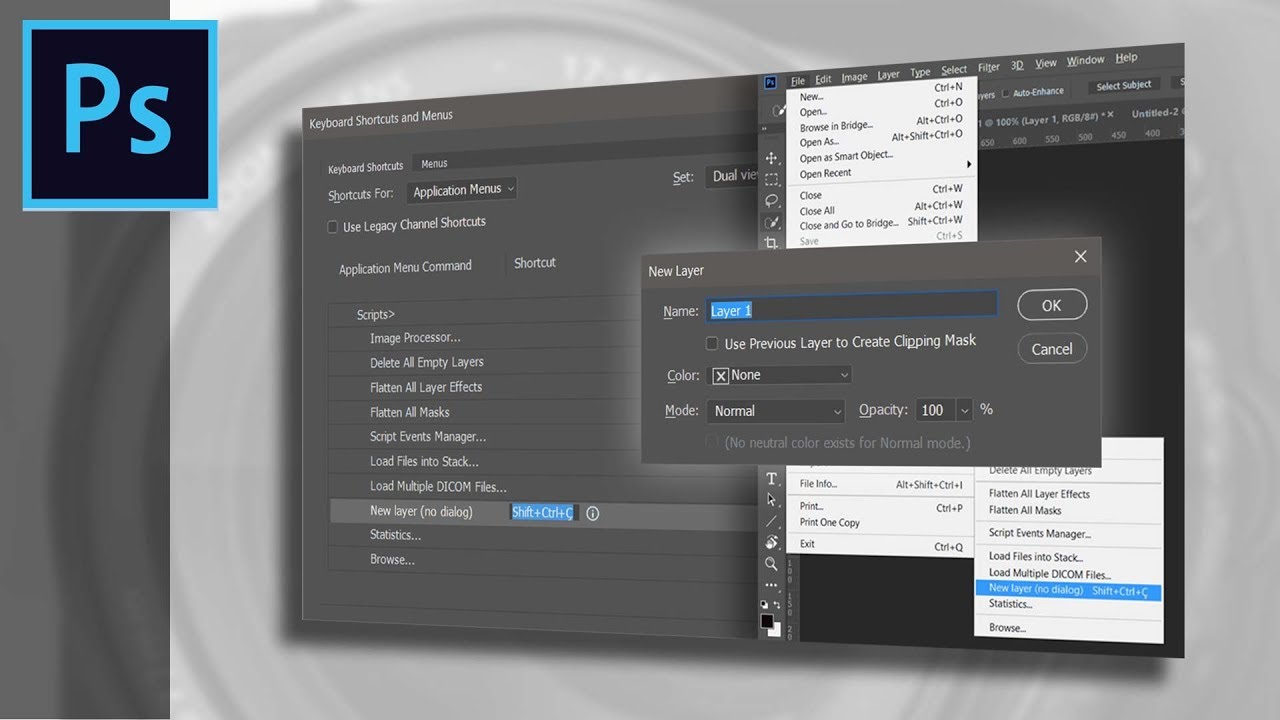This screenshot has width=1280, height=720.
Task: Open the View menu
Action: (x=1046, y=63)
